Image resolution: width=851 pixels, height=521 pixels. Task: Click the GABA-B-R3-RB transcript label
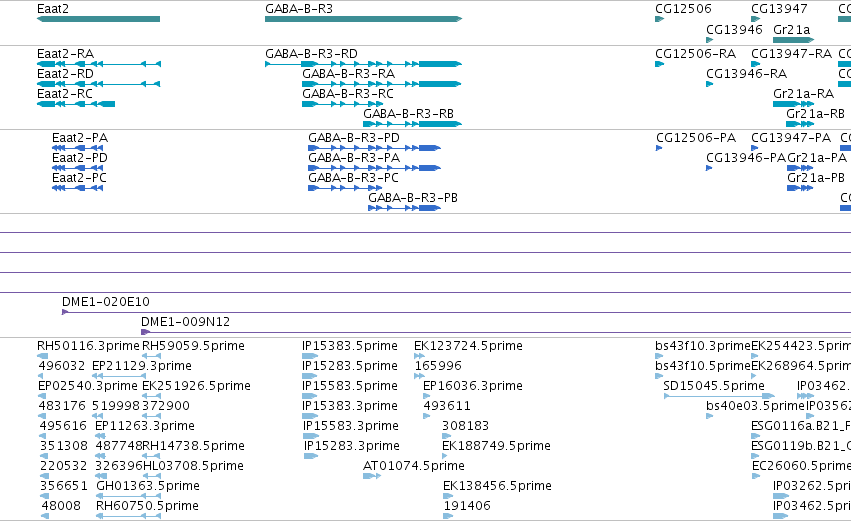pyautogui.click(x=408, y=114)
